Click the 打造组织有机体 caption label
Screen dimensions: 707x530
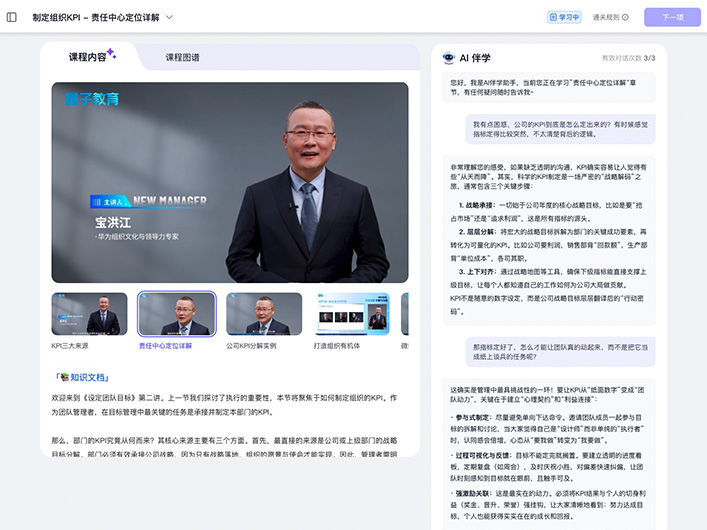coord(337,346)
